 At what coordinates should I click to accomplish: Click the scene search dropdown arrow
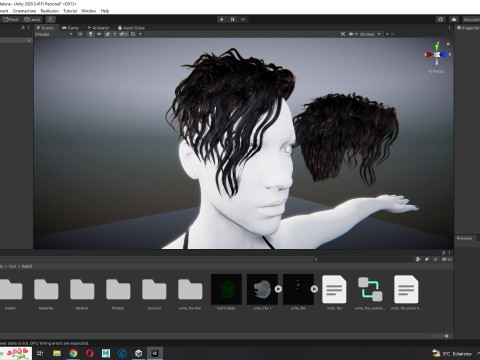pos(387,34)
